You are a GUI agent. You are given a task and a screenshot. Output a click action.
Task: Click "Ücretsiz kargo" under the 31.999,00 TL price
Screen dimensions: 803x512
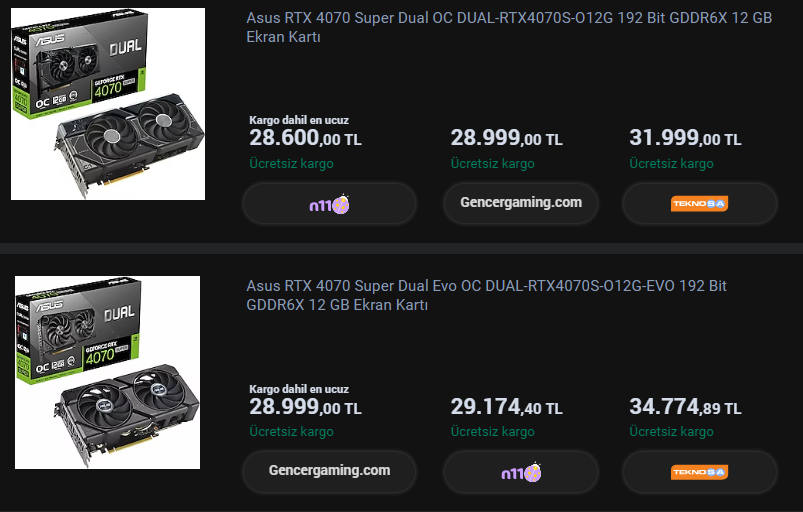pos(671,164)
